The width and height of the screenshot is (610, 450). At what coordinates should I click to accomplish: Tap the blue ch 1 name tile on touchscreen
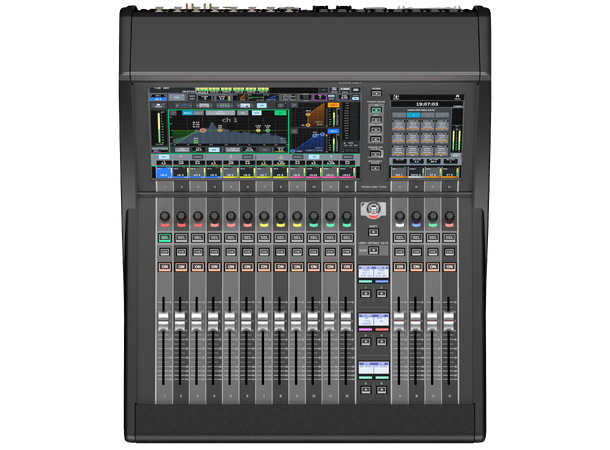(x=163, y=172)
